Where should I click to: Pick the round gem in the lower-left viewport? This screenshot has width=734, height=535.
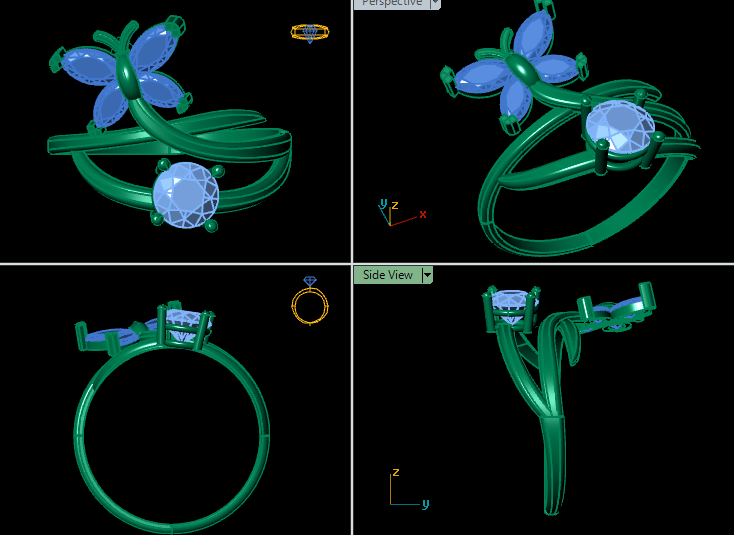[183, 322]
